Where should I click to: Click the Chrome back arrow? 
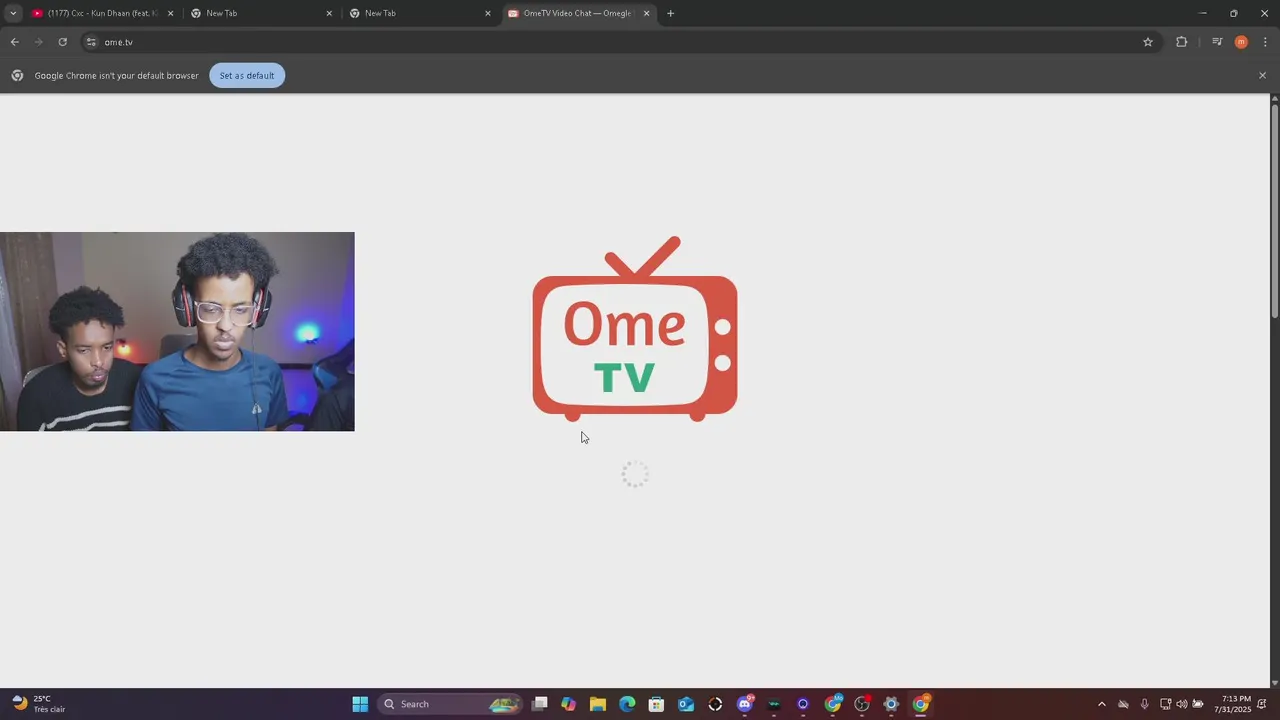tap(15, 42)
